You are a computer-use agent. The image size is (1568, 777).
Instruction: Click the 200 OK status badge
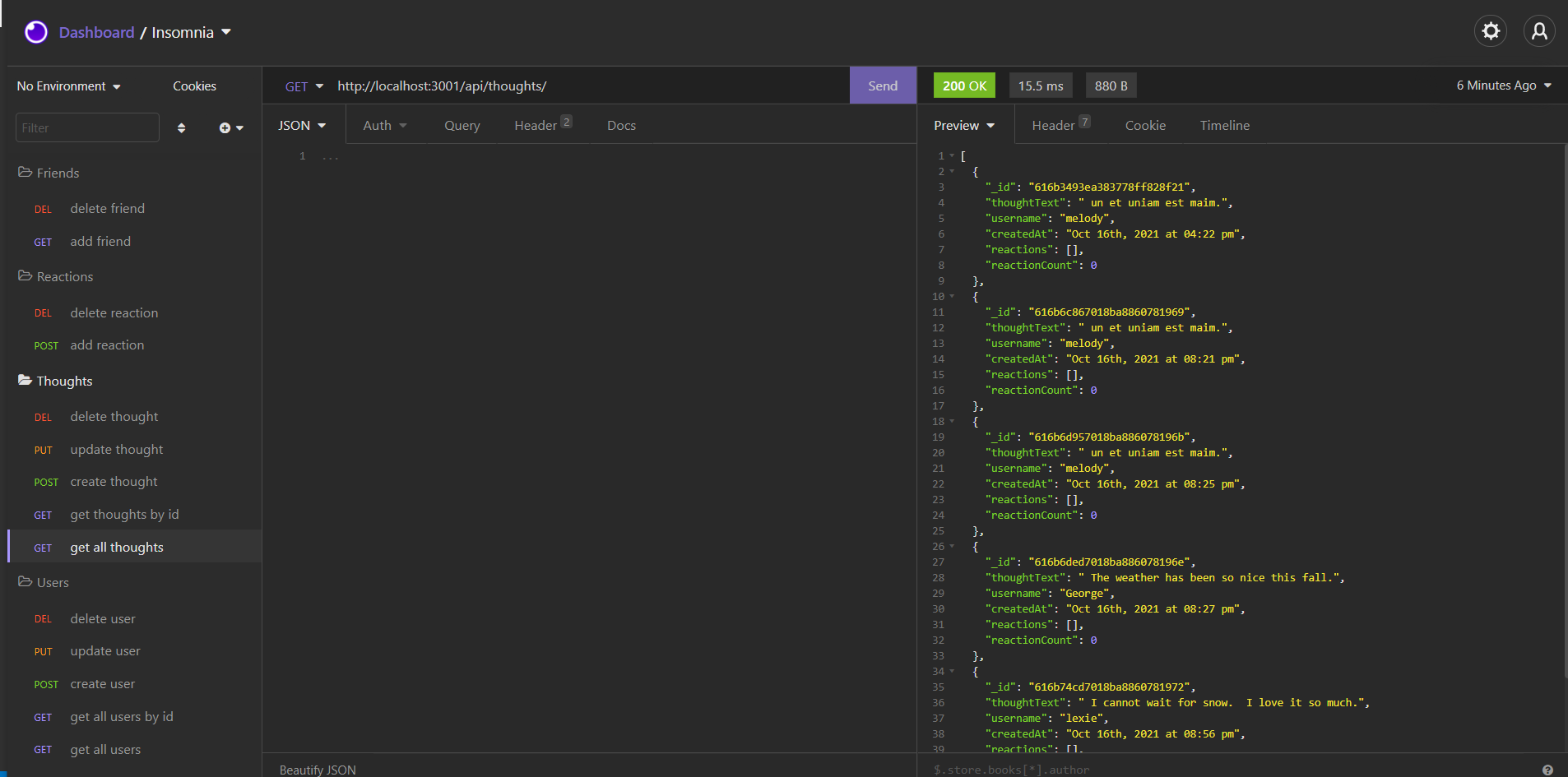(x=964, y=86)
